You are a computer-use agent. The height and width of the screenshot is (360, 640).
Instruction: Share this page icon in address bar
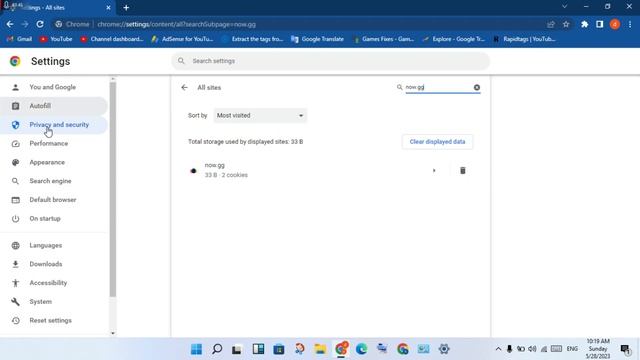551,24
